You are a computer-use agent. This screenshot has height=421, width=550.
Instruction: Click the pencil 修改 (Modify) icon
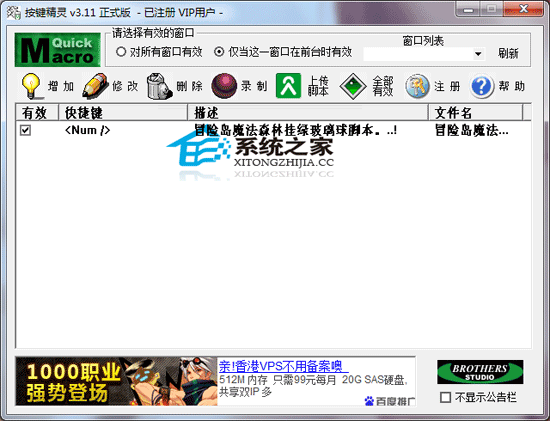(95, 86)
